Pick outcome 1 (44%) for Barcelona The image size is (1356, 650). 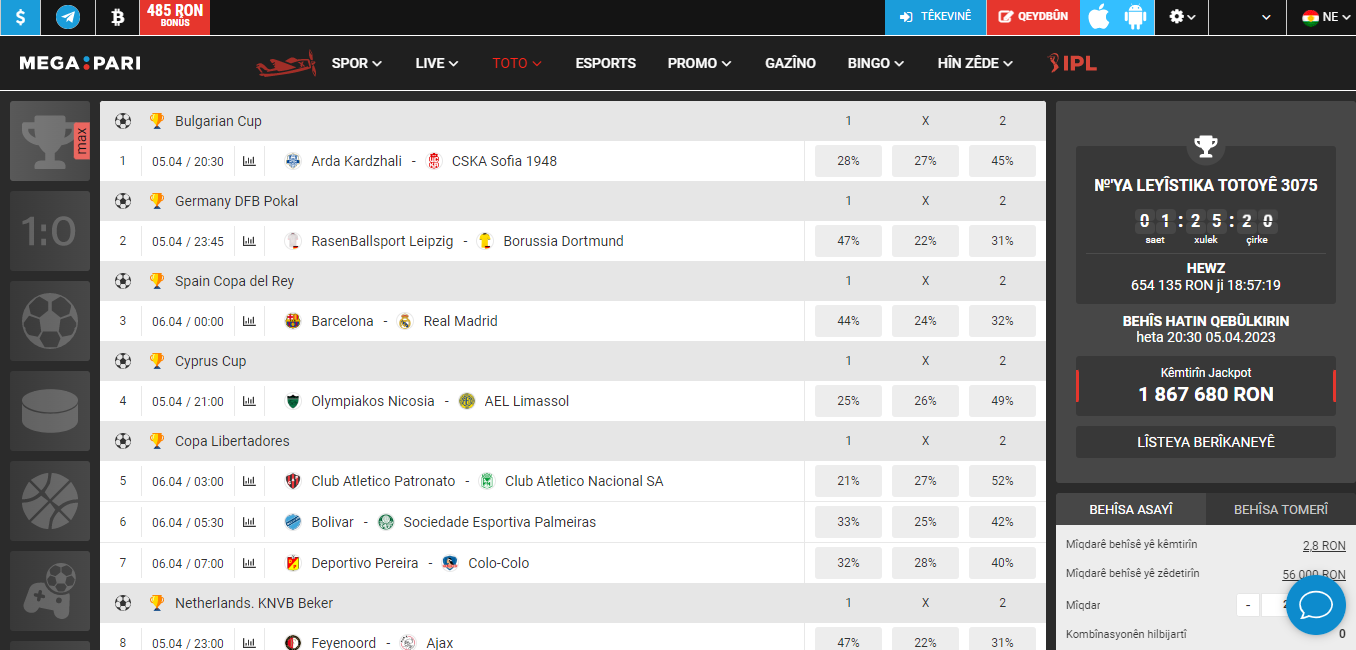848,321
